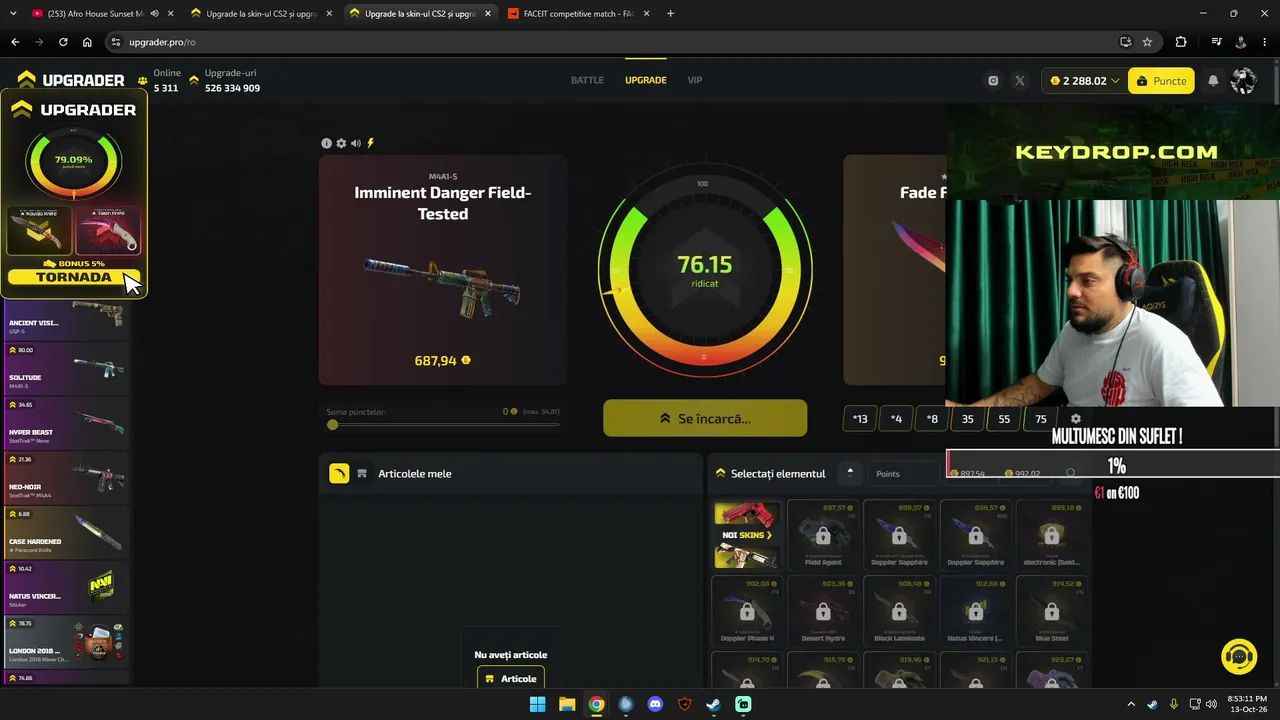The image size is (1280, 720).
Task: Select the shop icon beside Articolele mele
Action: (362, 474)
